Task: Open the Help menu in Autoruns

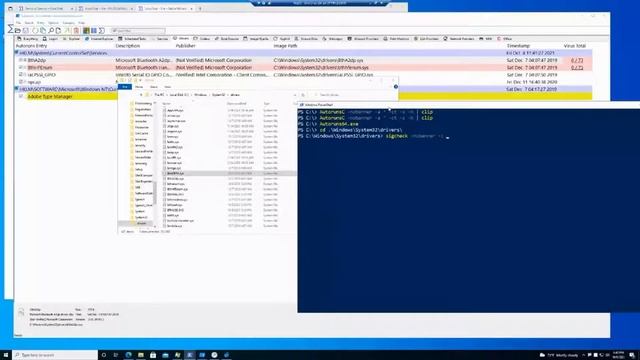Action: [82, 23]
